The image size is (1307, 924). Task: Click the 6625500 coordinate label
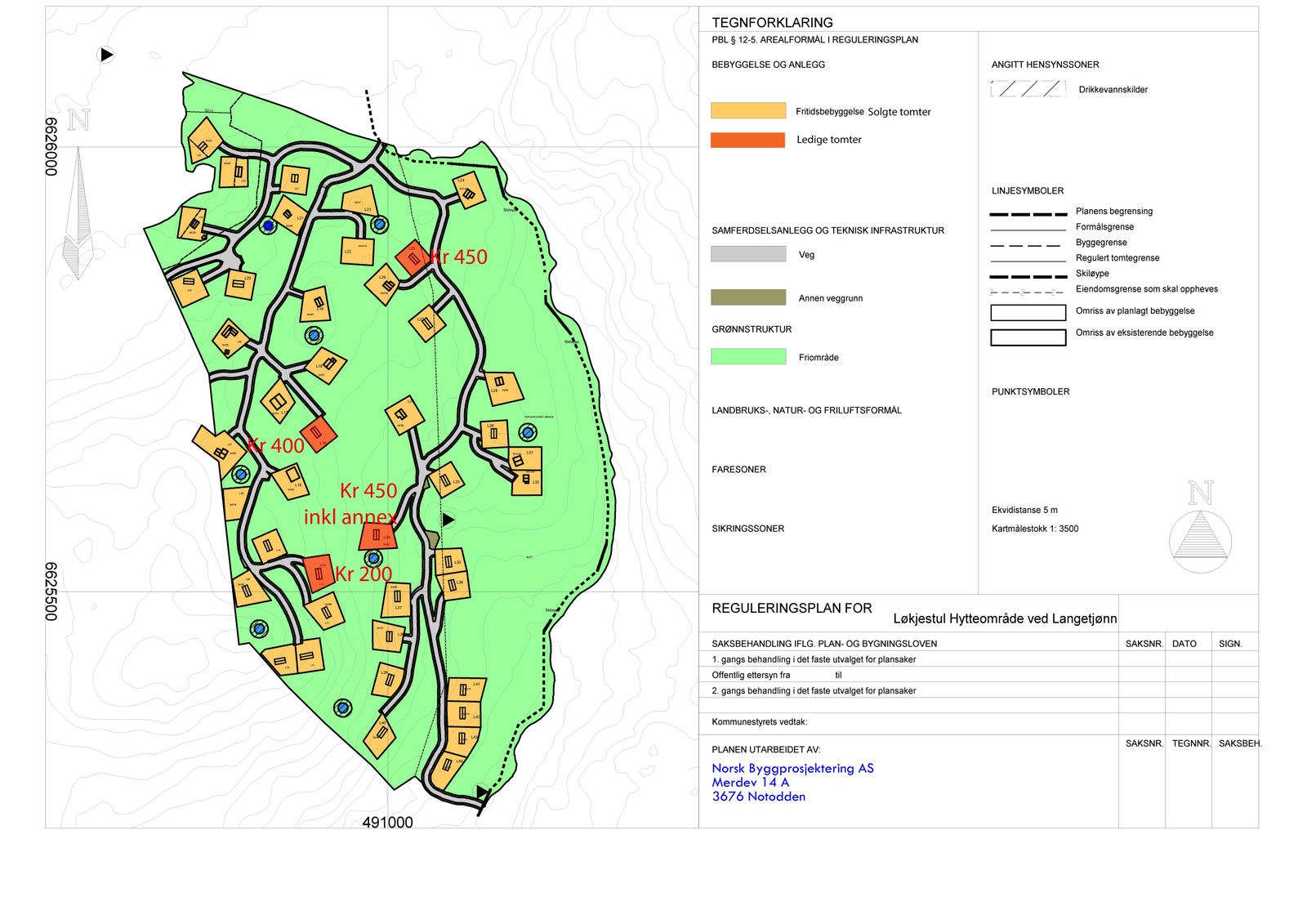[x=51, y=591]
